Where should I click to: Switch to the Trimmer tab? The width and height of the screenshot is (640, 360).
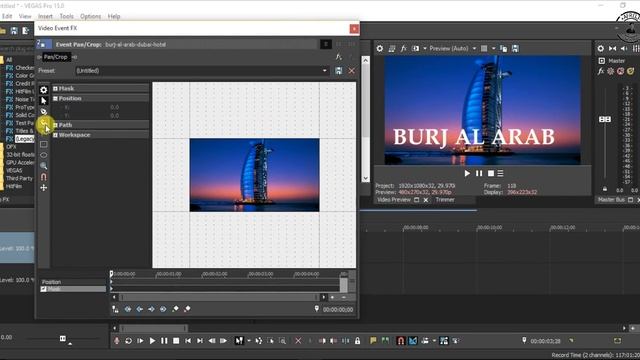[x=445, y=200]
